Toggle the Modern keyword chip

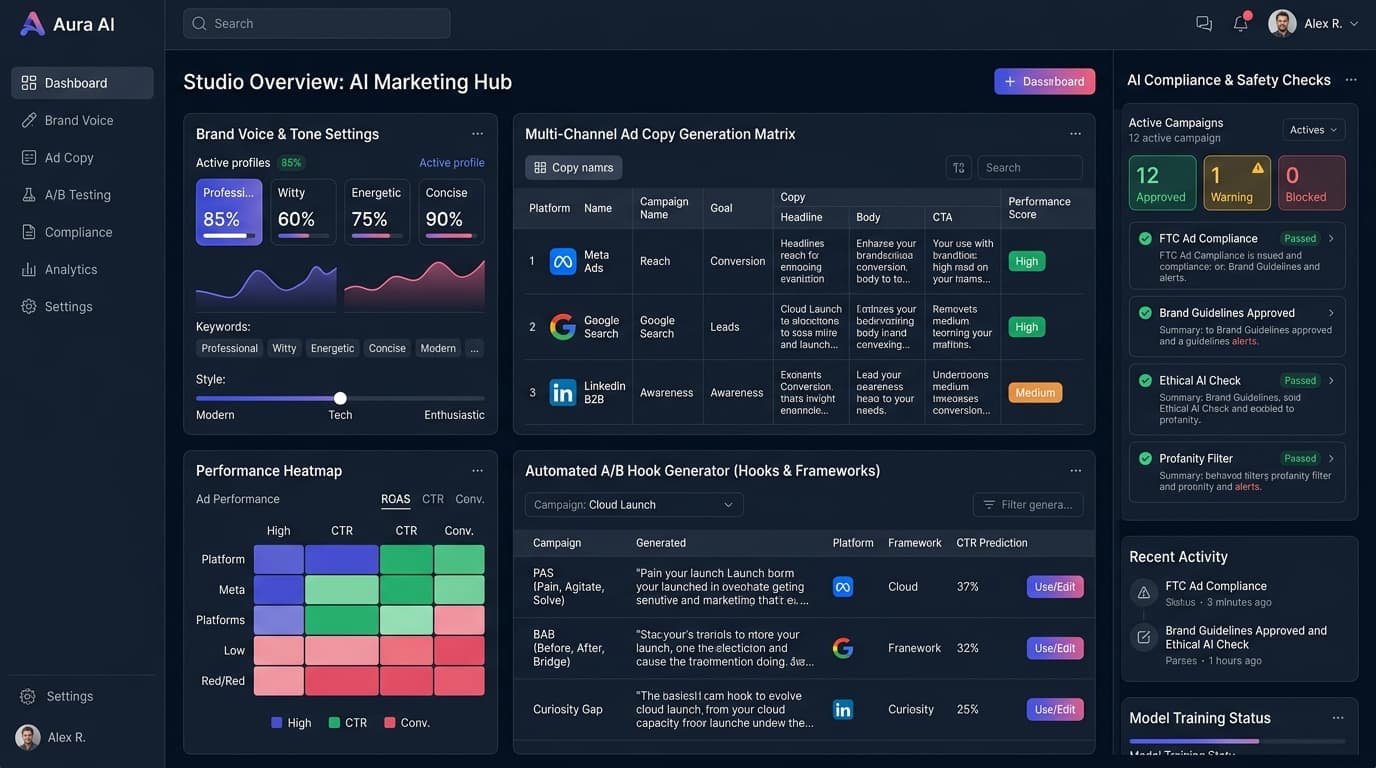click(x=438, y=348)
